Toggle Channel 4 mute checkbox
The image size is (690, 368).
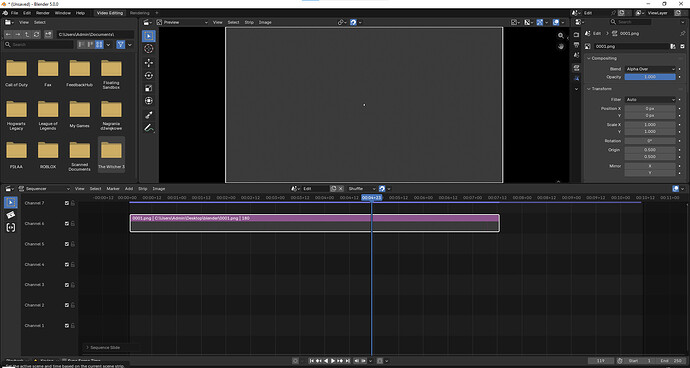pos(67,265)
